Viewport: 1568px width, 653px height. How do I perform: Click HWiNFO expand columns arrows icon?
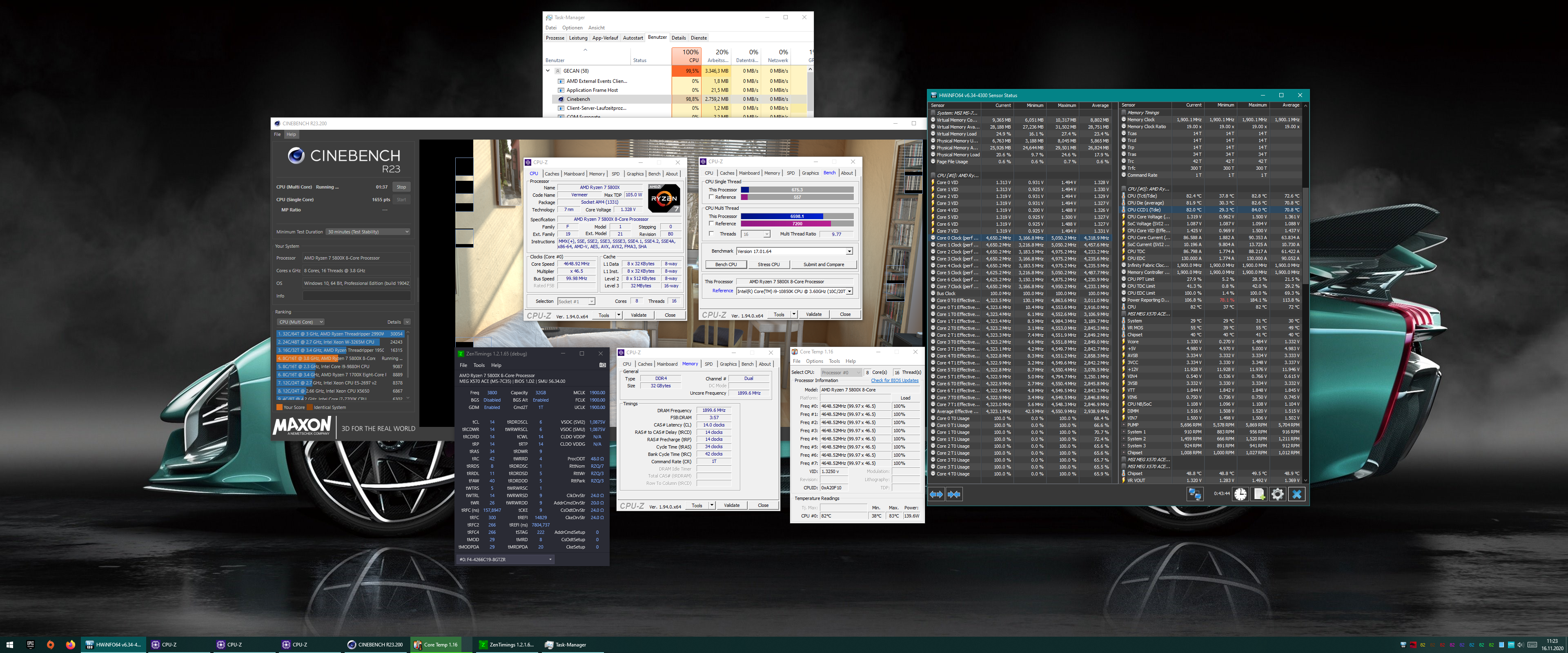tap(936, 494)
